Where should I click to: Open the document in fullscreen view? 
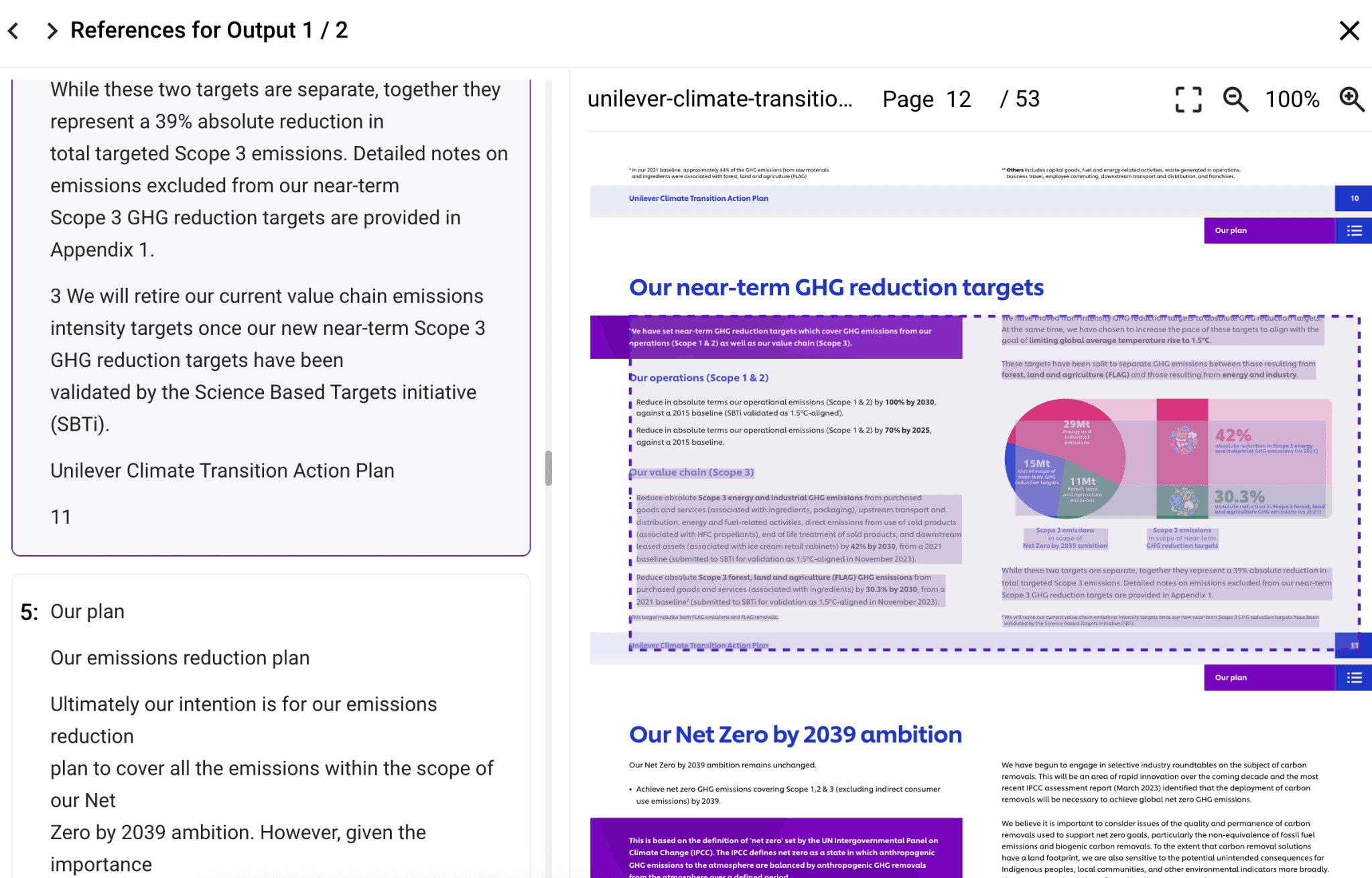1188,100
